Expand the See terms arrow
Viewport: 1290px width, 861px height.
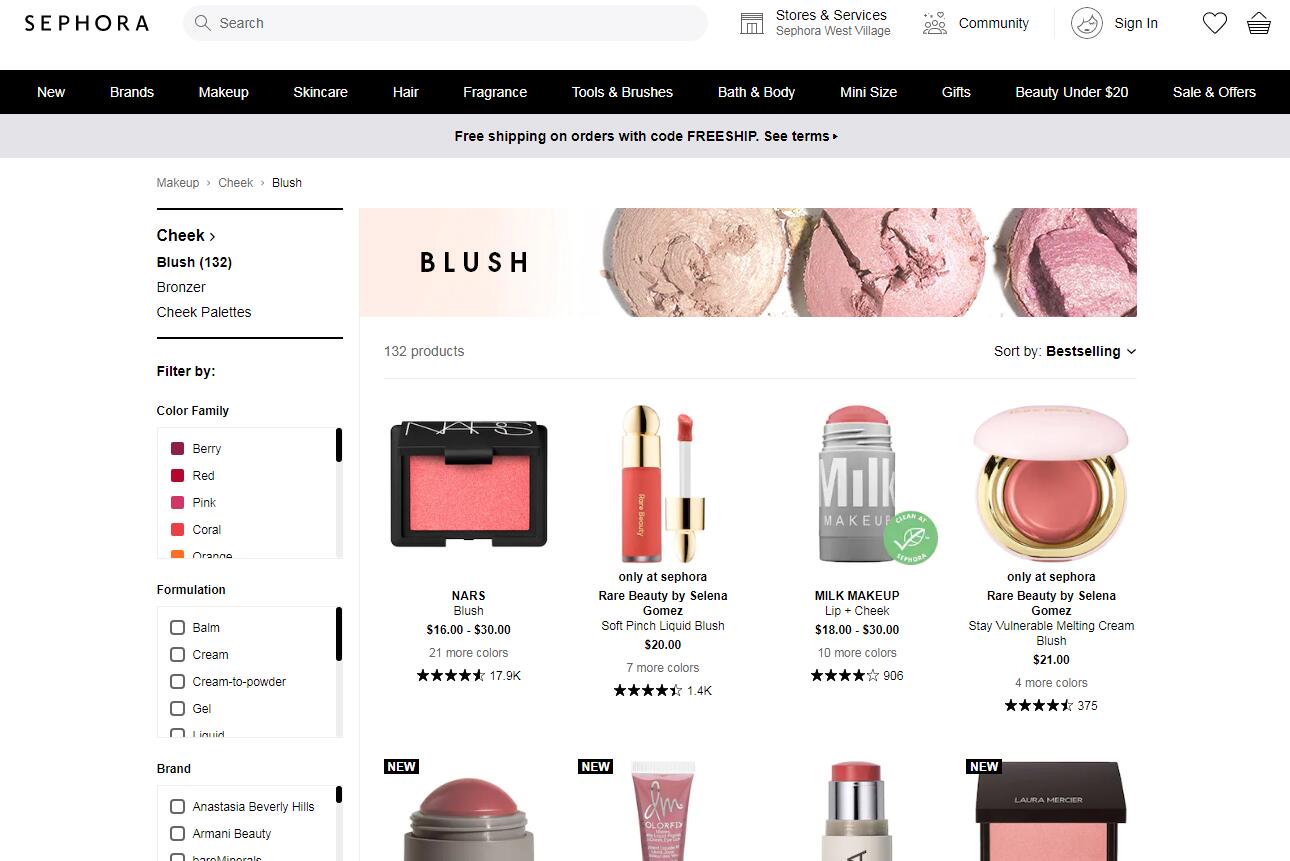(835, 136)
